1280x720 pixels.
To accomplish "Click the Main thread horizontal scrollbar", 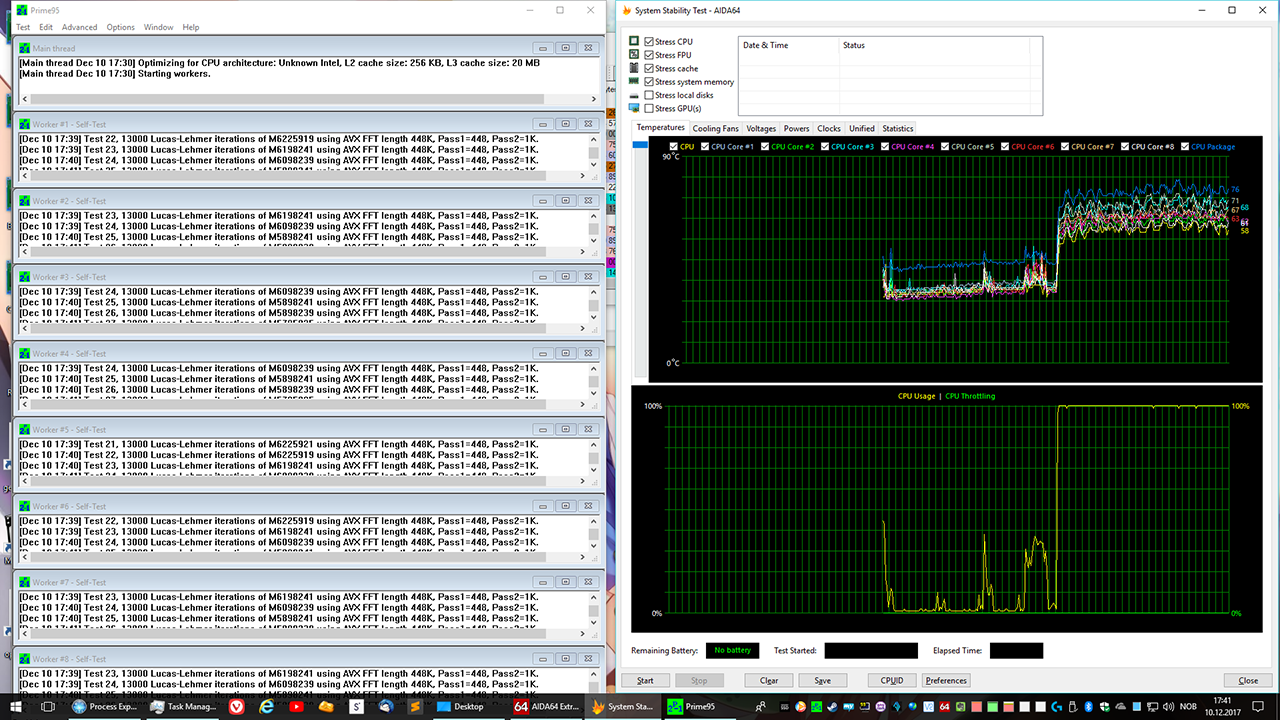I will pyautogui.click(x=310, y=99).
